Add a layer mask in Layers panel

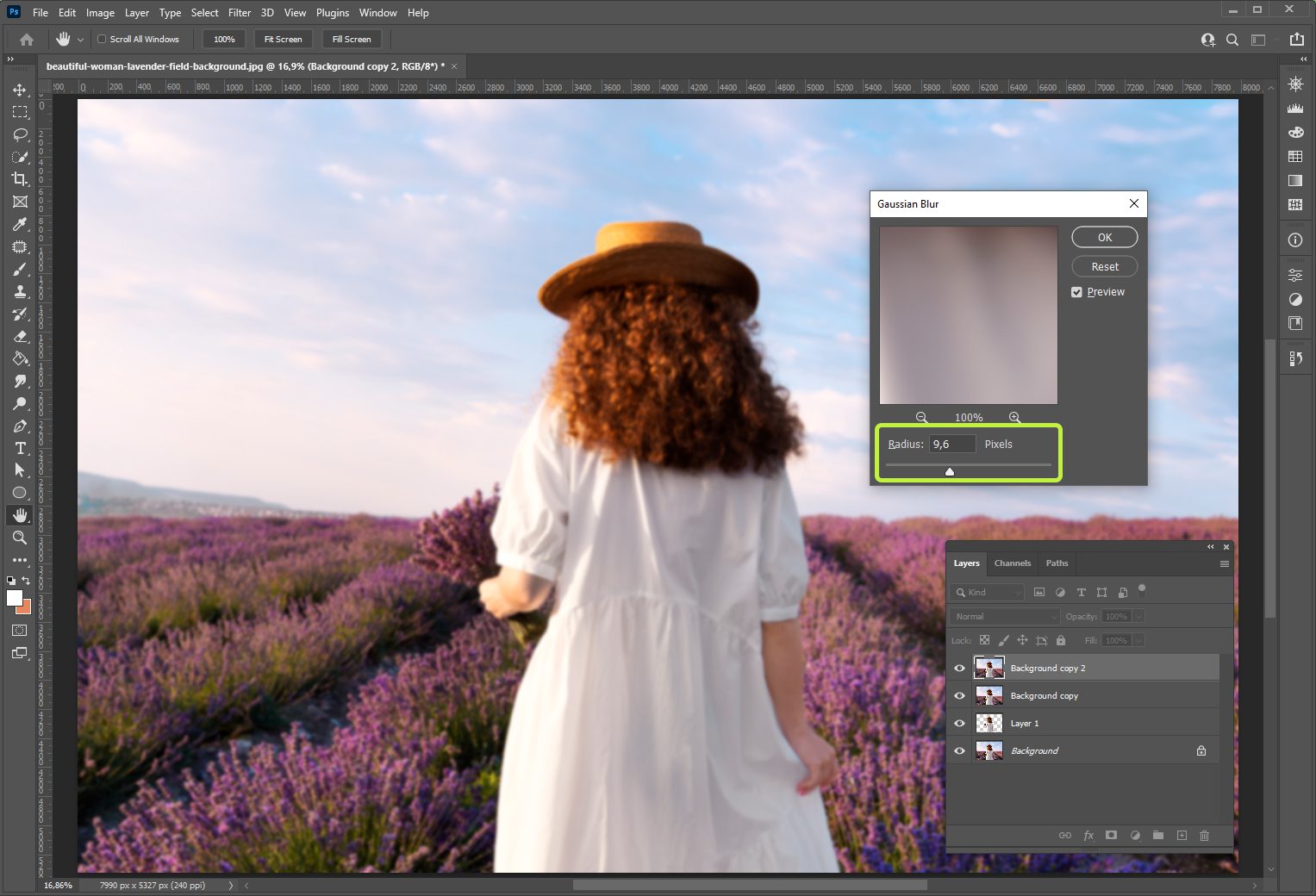1112,835
